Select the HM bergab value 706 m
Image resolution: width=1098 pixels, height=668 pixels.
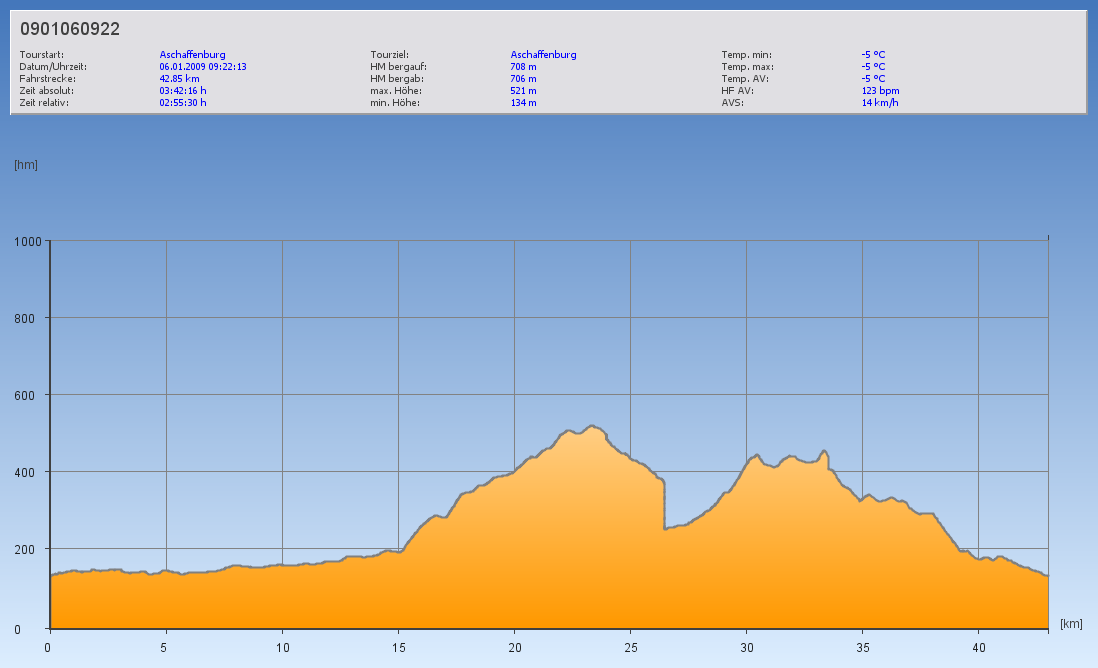coord(523,79)
